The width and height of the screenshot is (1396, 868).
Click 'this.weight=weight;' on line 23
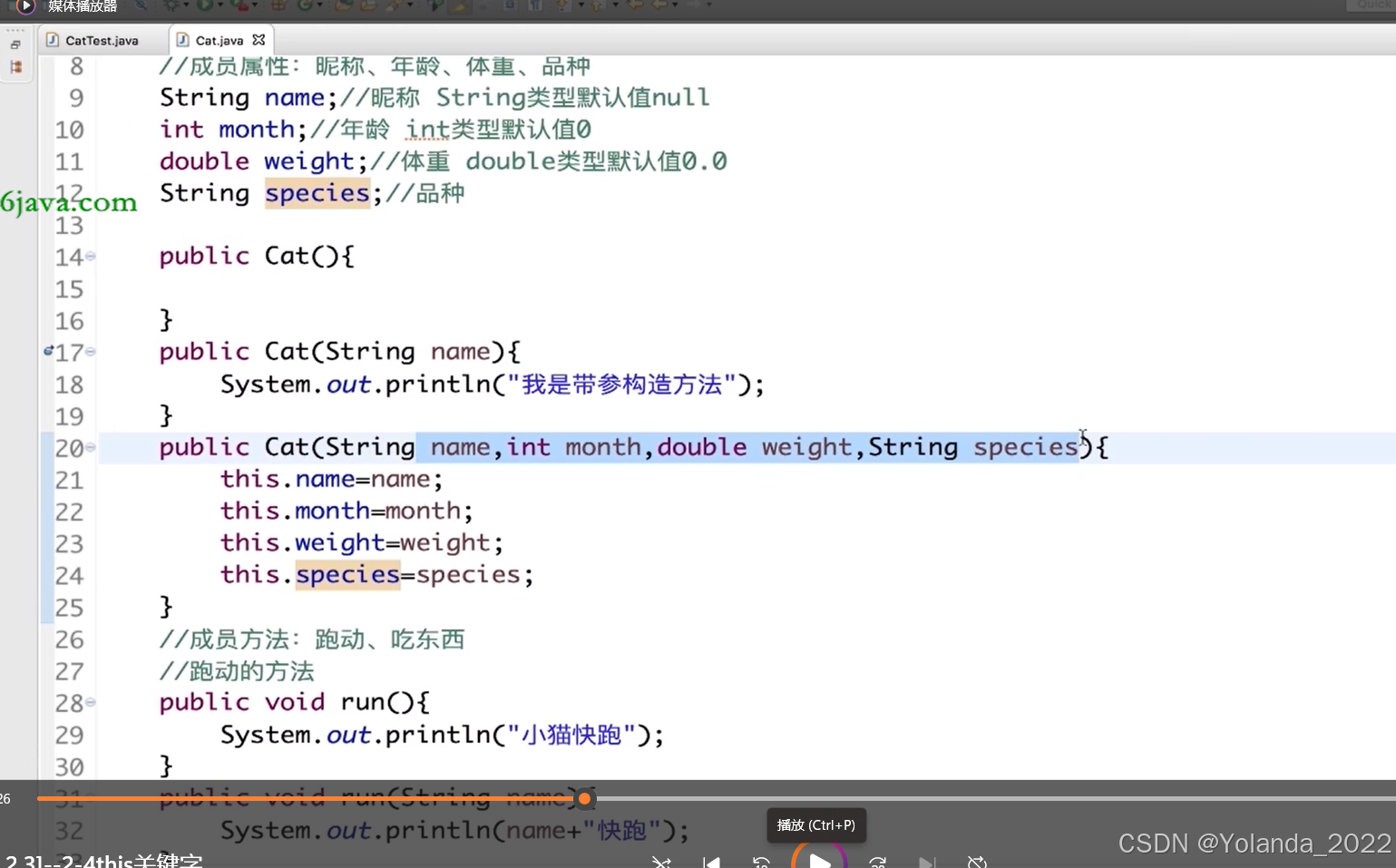coord(361,542)
